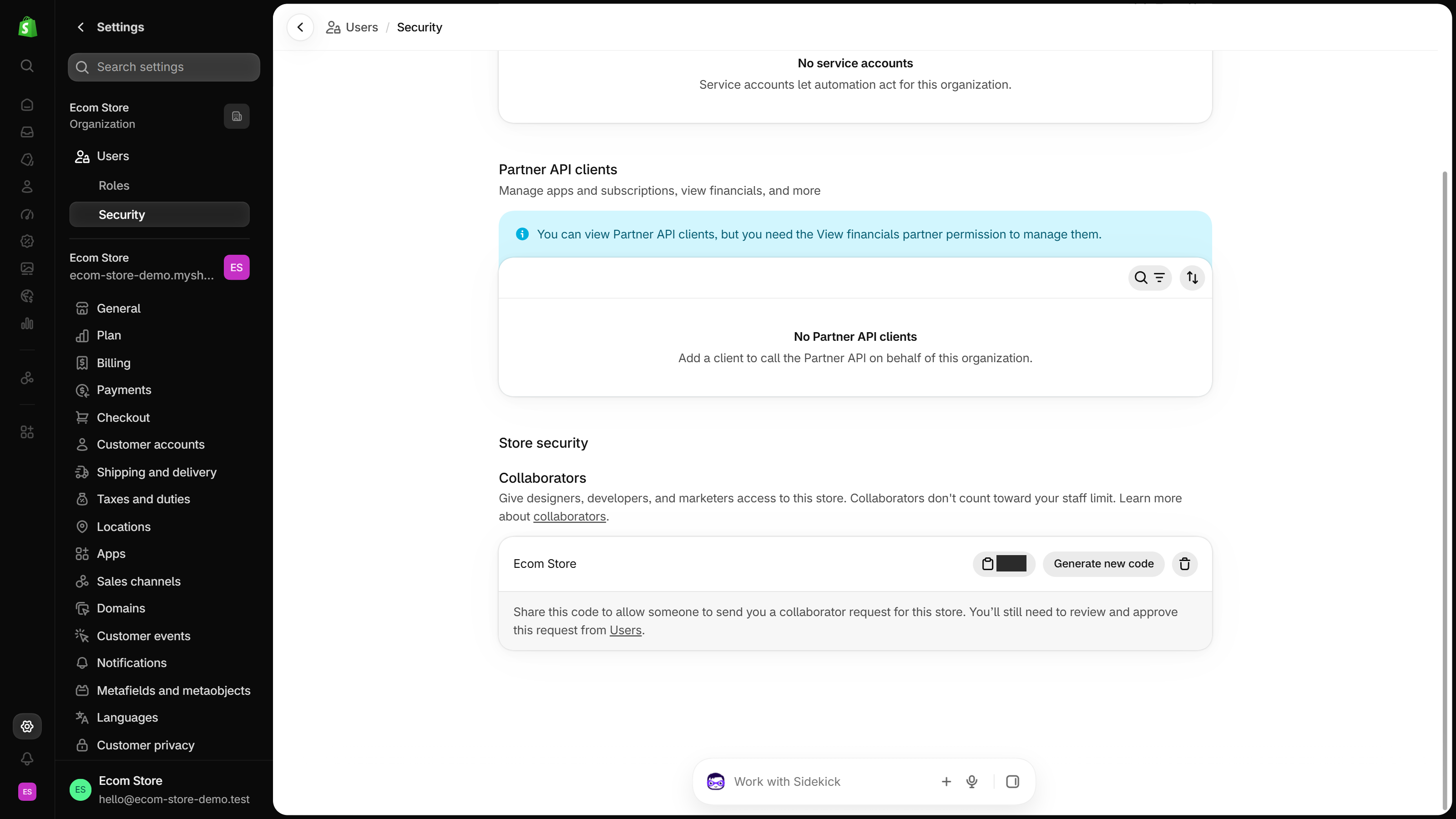The height and width of the screenshot is (819, 1456).
Task: Activate the Sidekick microphone icon
Action: (x=971, y=782)
